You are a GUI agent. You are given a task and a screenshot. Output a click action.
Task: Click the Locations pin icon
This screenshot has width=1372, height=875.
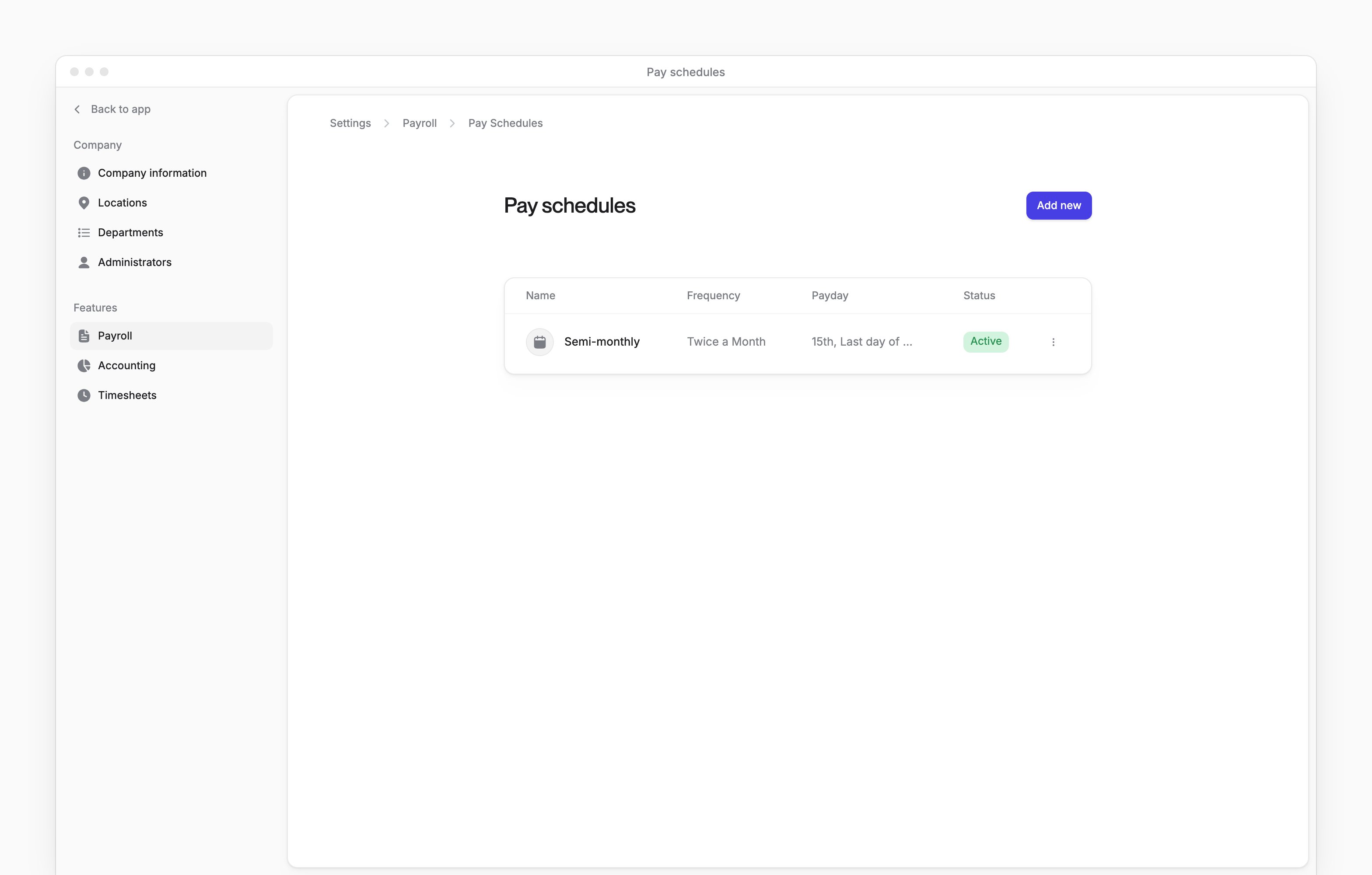pyautogui.click(x=84, y=203)
